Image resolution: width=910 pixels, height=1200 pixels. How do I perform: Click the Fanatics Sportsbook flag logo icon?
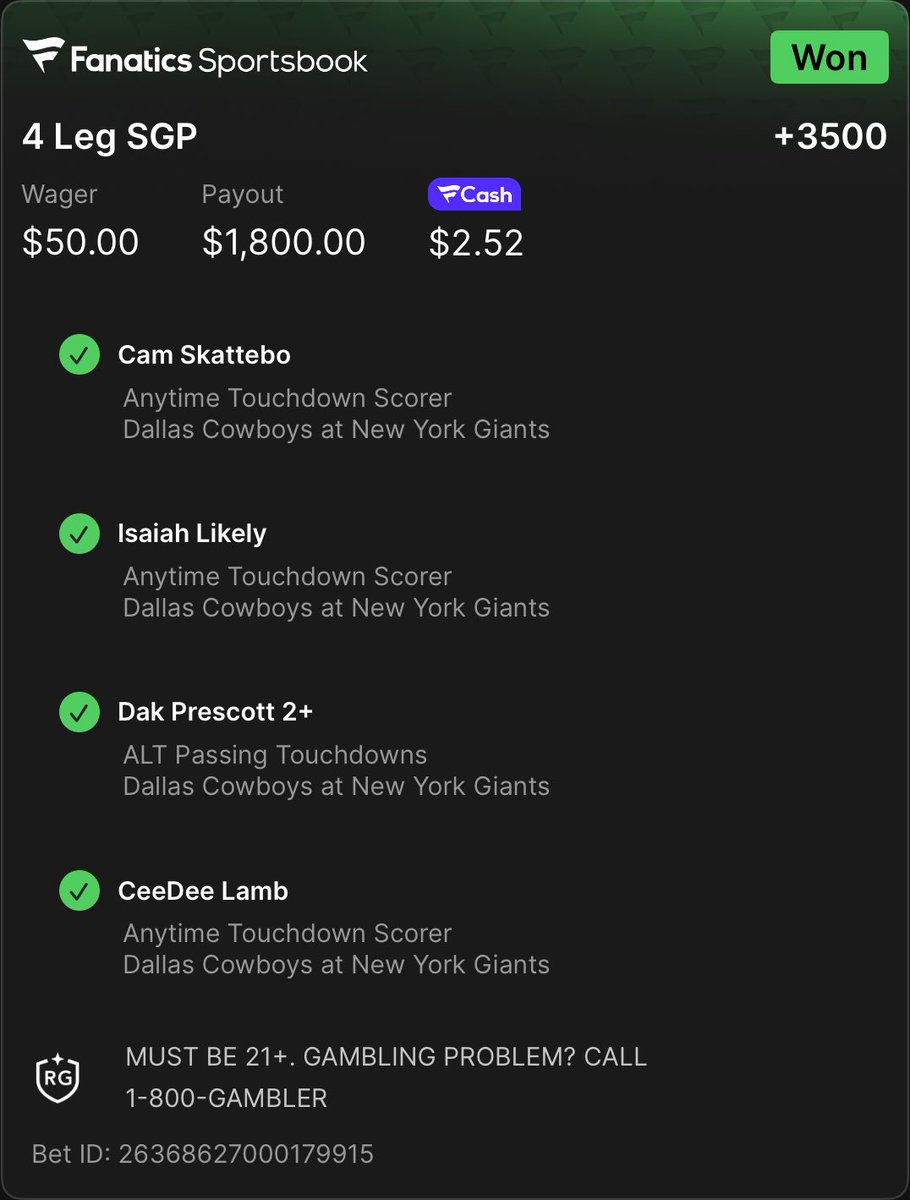(x=44, y=56)
